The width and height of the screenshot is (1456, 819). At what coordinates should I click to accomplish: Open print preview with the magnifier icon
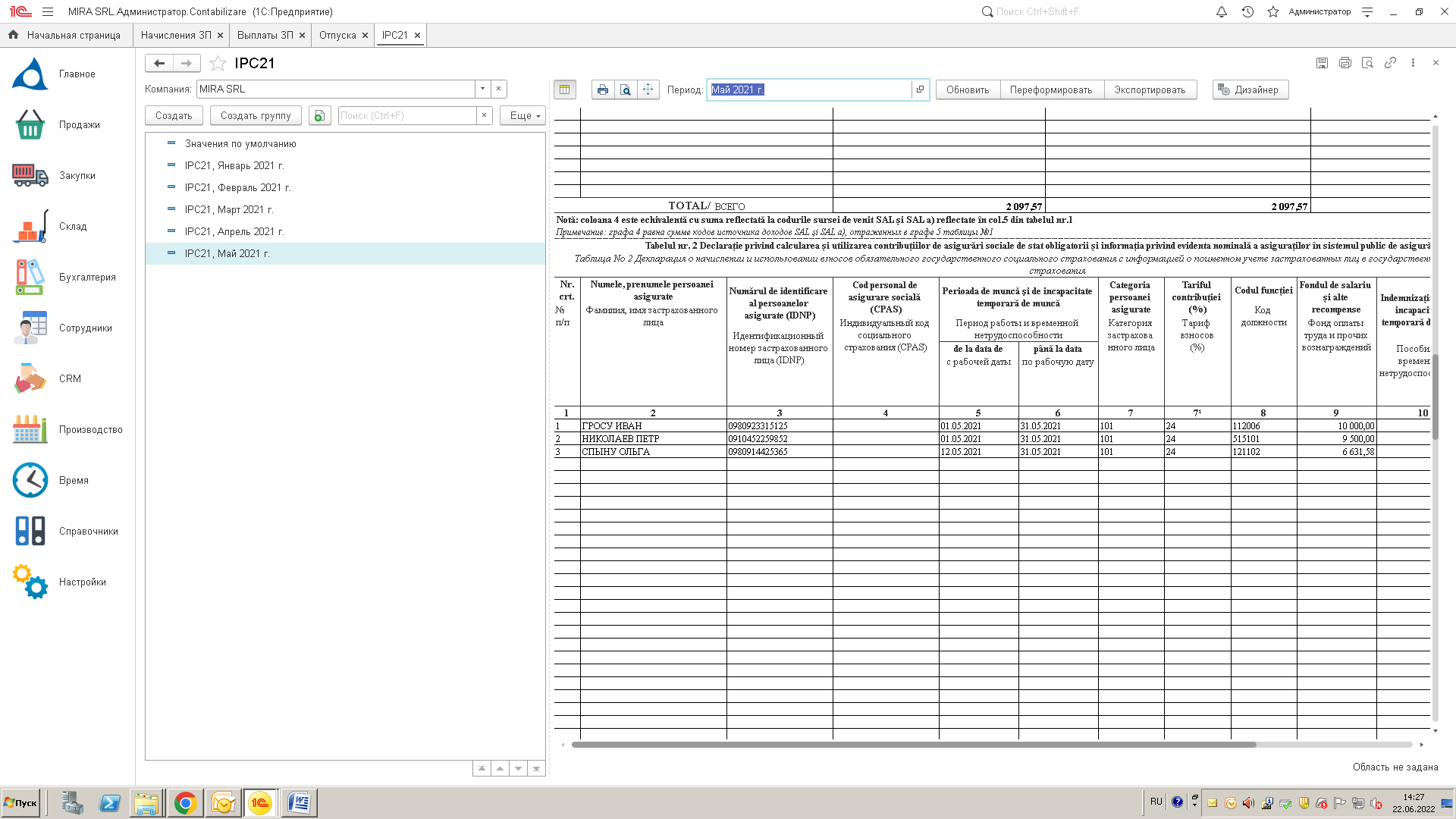coord(625,89)
